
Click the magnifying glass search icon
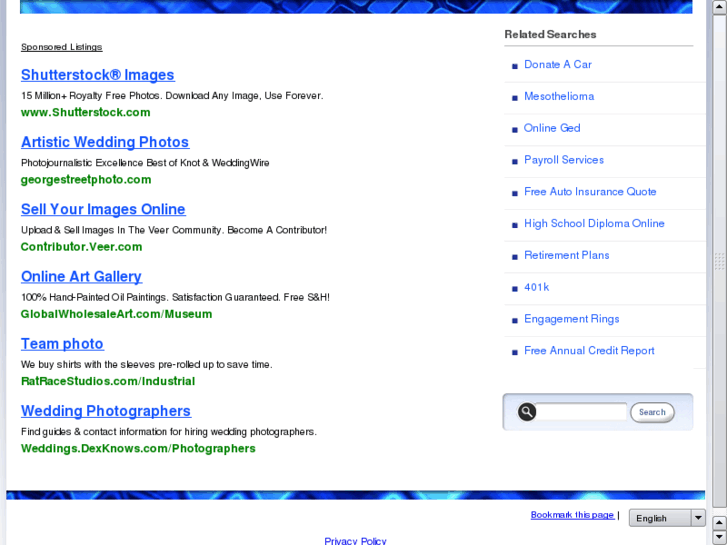[527, 412]
